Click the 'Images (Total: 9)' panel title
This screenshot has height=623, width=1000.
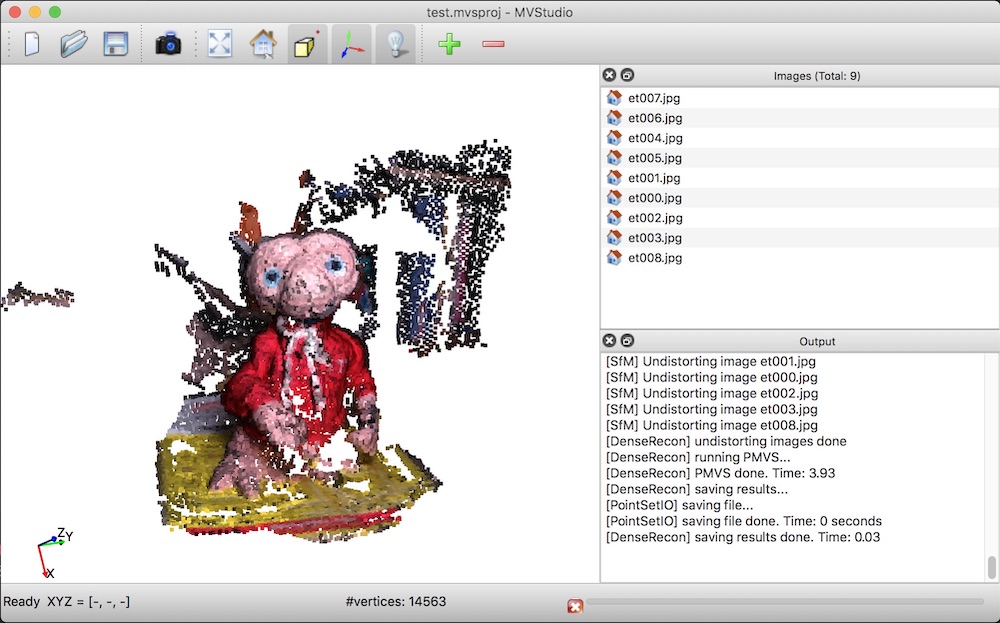817,76
